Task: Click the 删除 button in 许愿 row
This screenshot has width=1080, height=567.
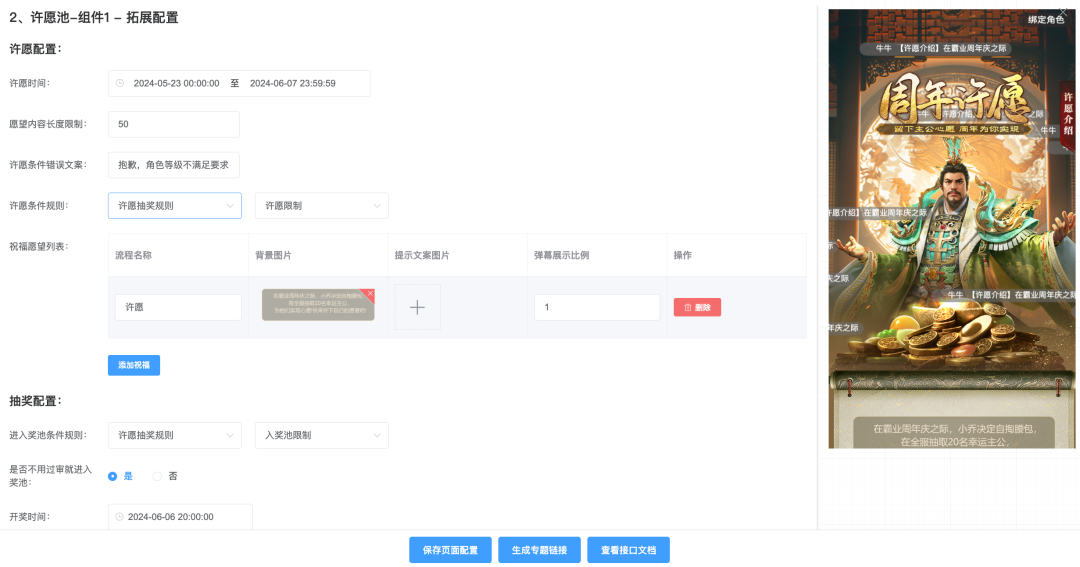Action: (697, 307)
